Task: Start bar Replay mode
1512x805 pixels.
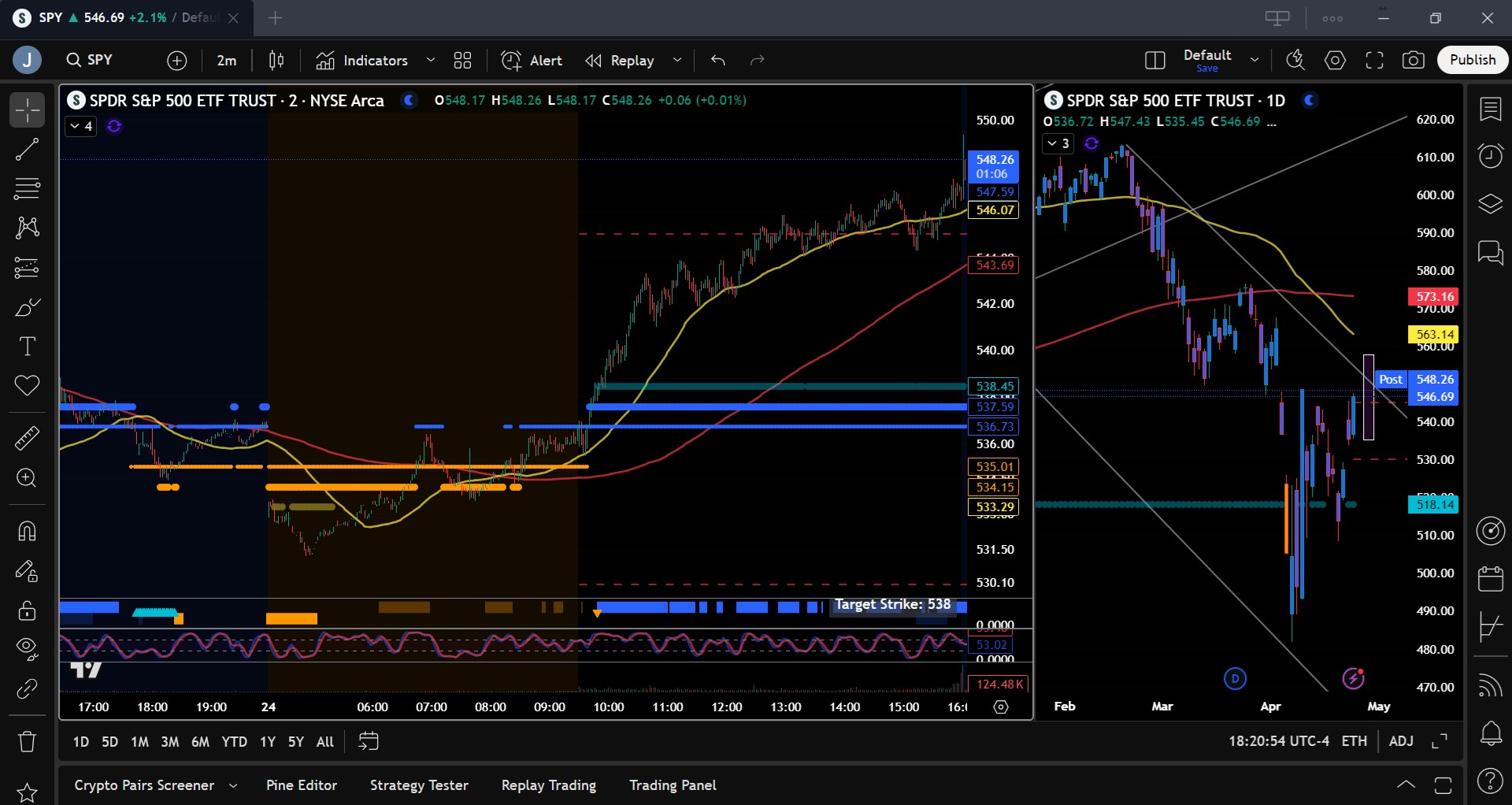Action: click(620, 60)
